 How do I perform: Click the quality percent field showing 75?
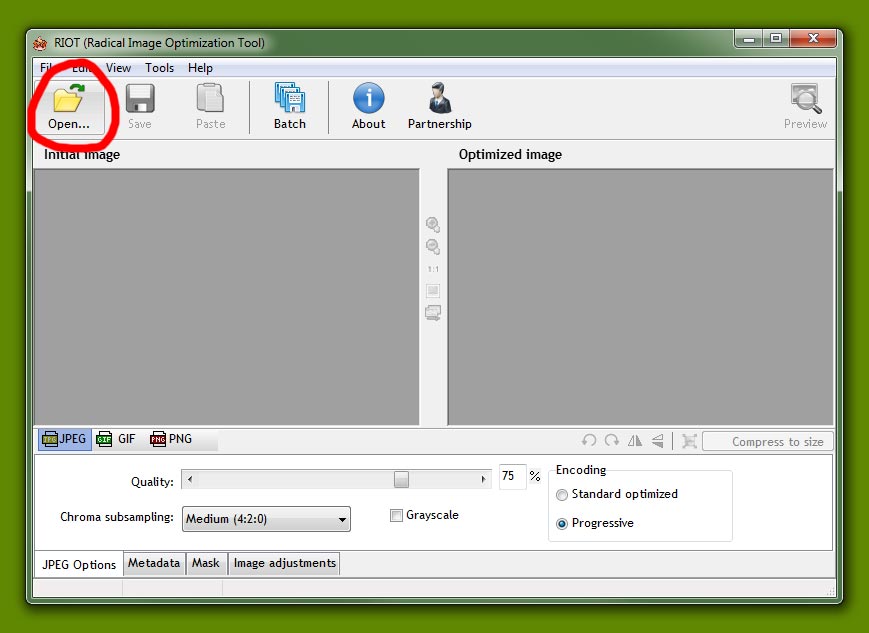point(513,477)
